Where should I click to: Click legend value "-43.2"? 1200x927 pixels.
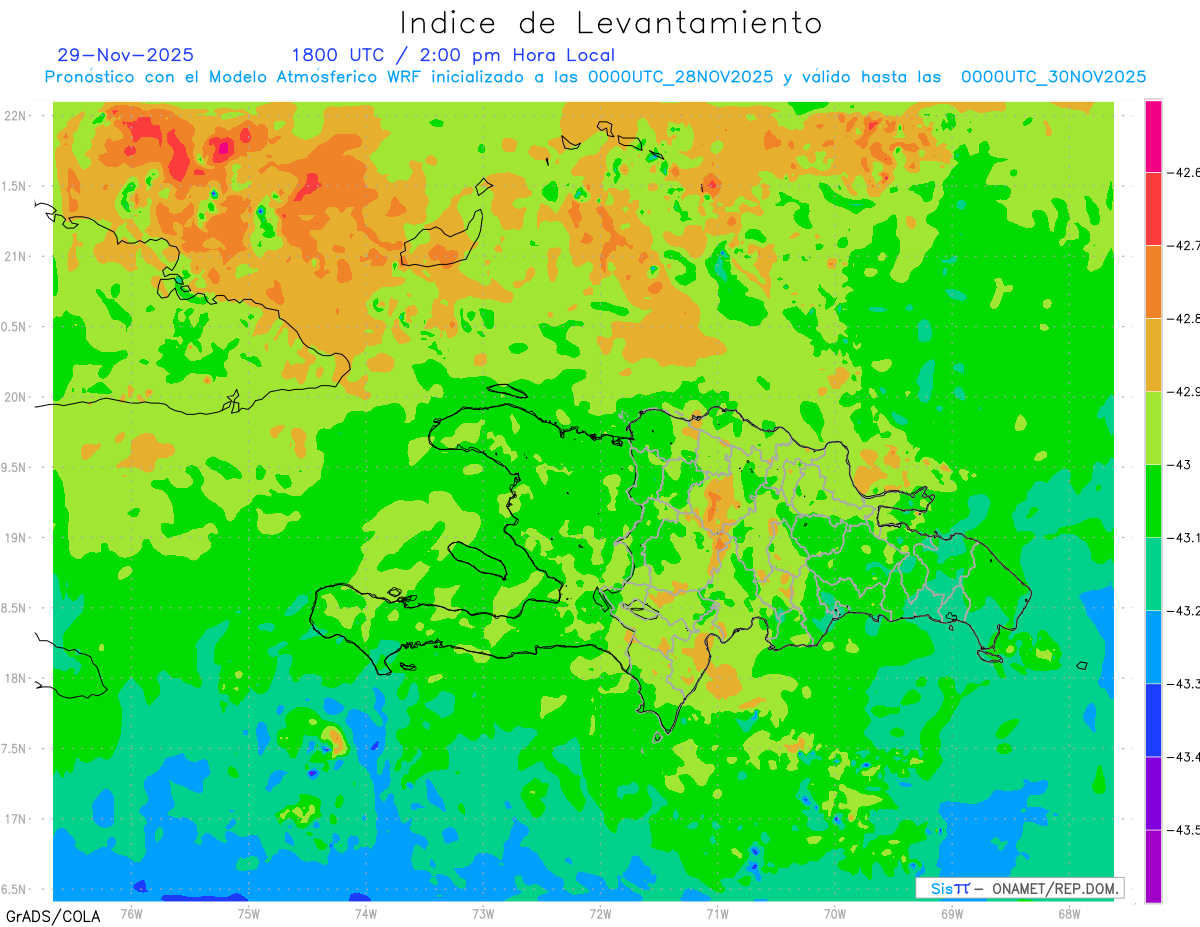1183,610
